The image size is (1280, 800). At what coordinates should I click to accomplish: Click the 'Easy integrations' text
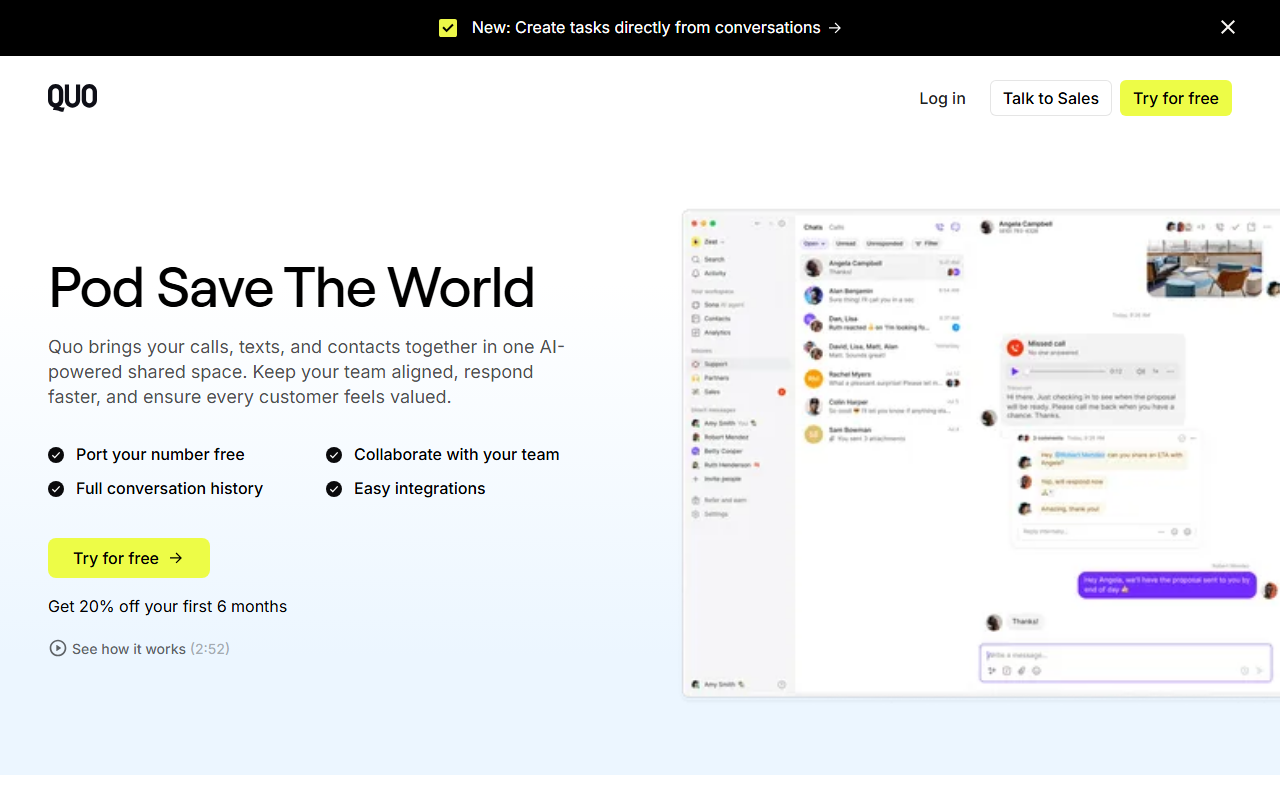coord(420,489)
